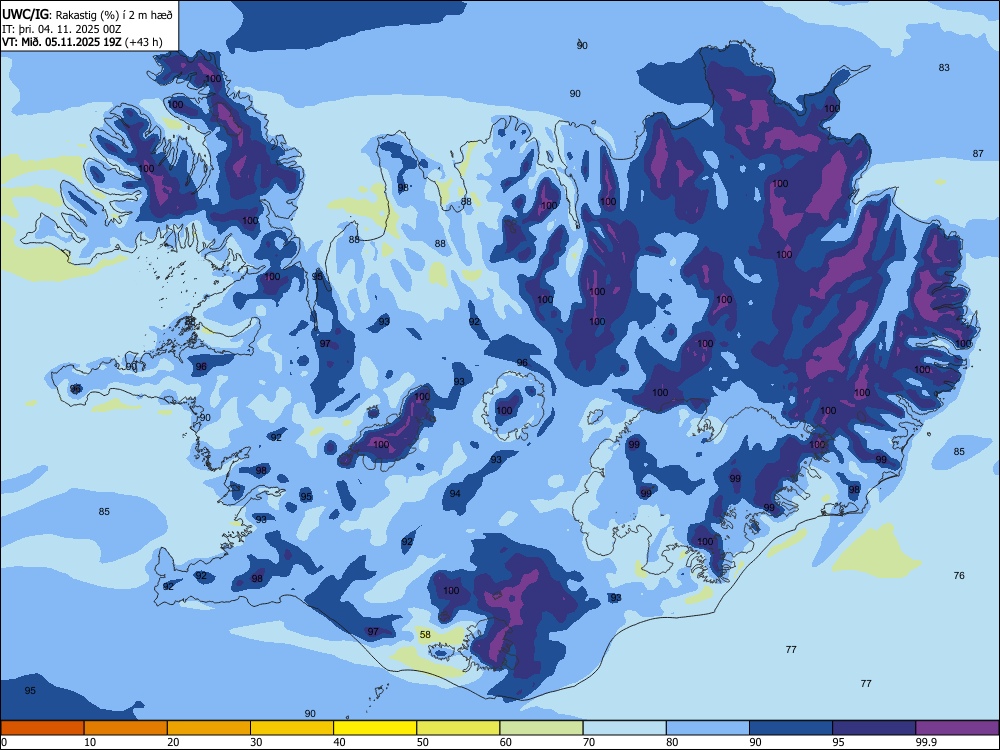Click the orange 10–20 legend swatch
This screenshot has width=1000, height=750.
[126, 728]
